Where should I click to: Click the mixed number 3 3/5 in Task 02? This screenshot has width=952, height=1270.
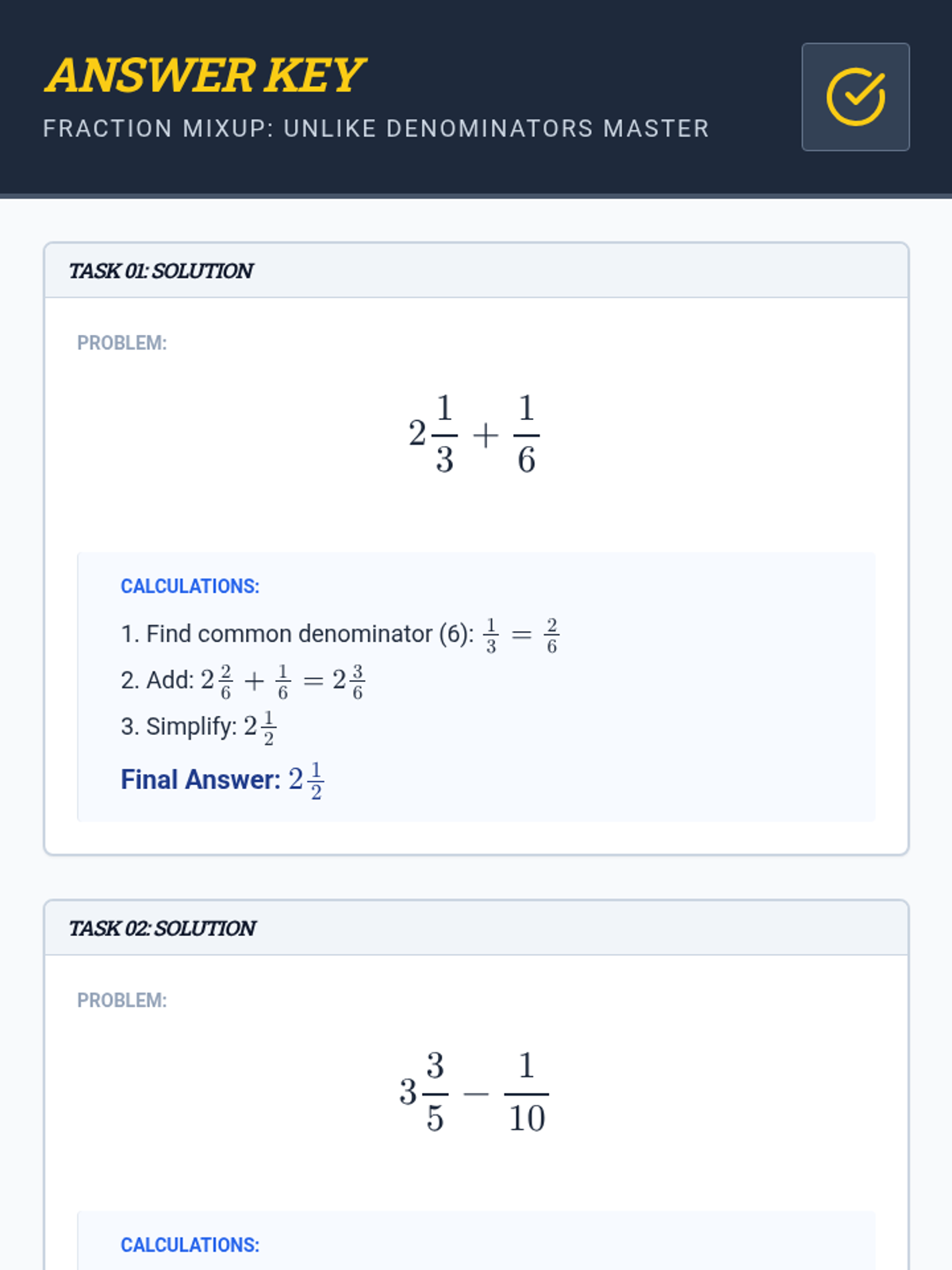(424, 1092)
